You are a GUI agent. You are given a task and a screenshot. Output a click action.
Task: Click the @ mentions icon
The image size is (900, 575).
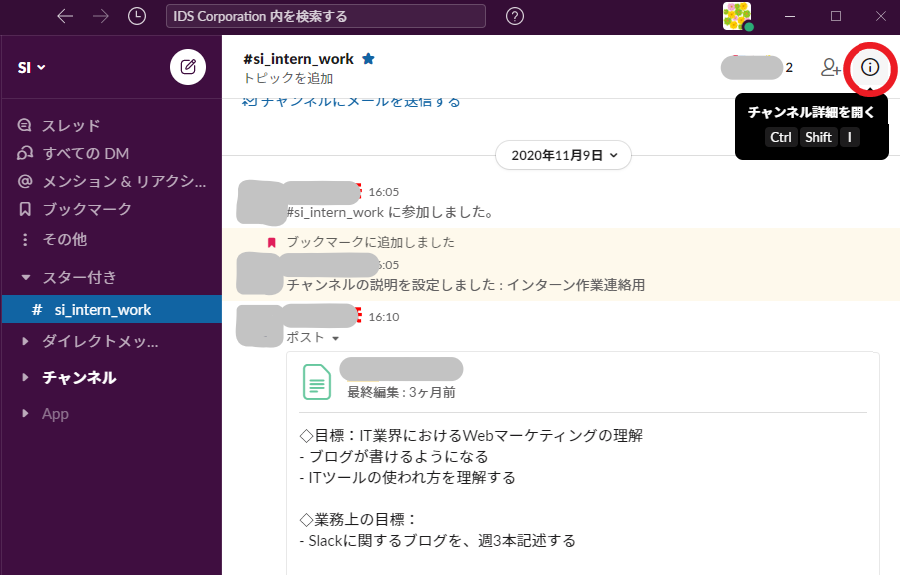(25, 181)
